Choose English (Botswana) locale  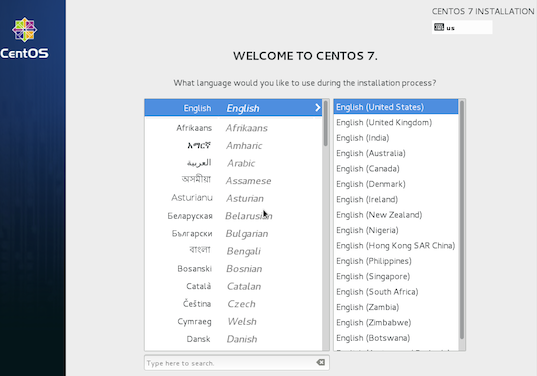(x=396, y=338)
